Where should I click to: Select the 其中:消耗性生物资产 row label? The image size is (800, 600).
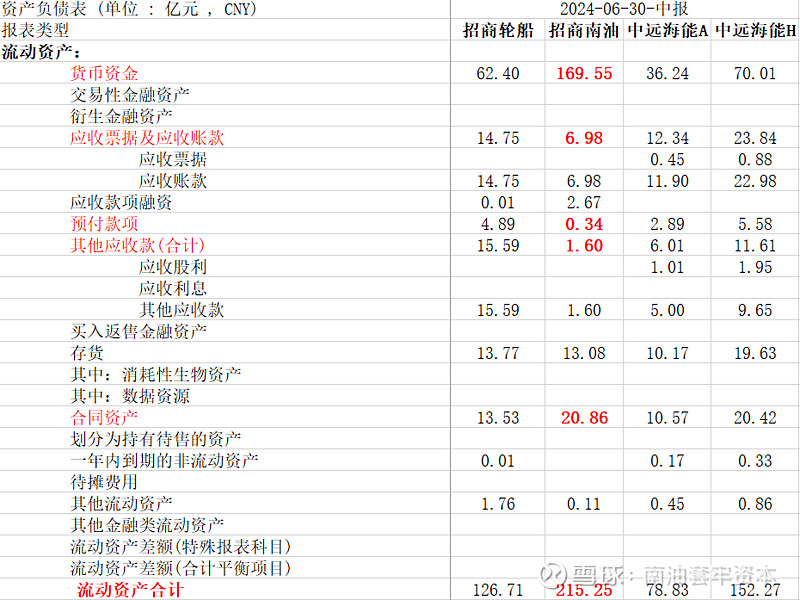pos(156,374)
